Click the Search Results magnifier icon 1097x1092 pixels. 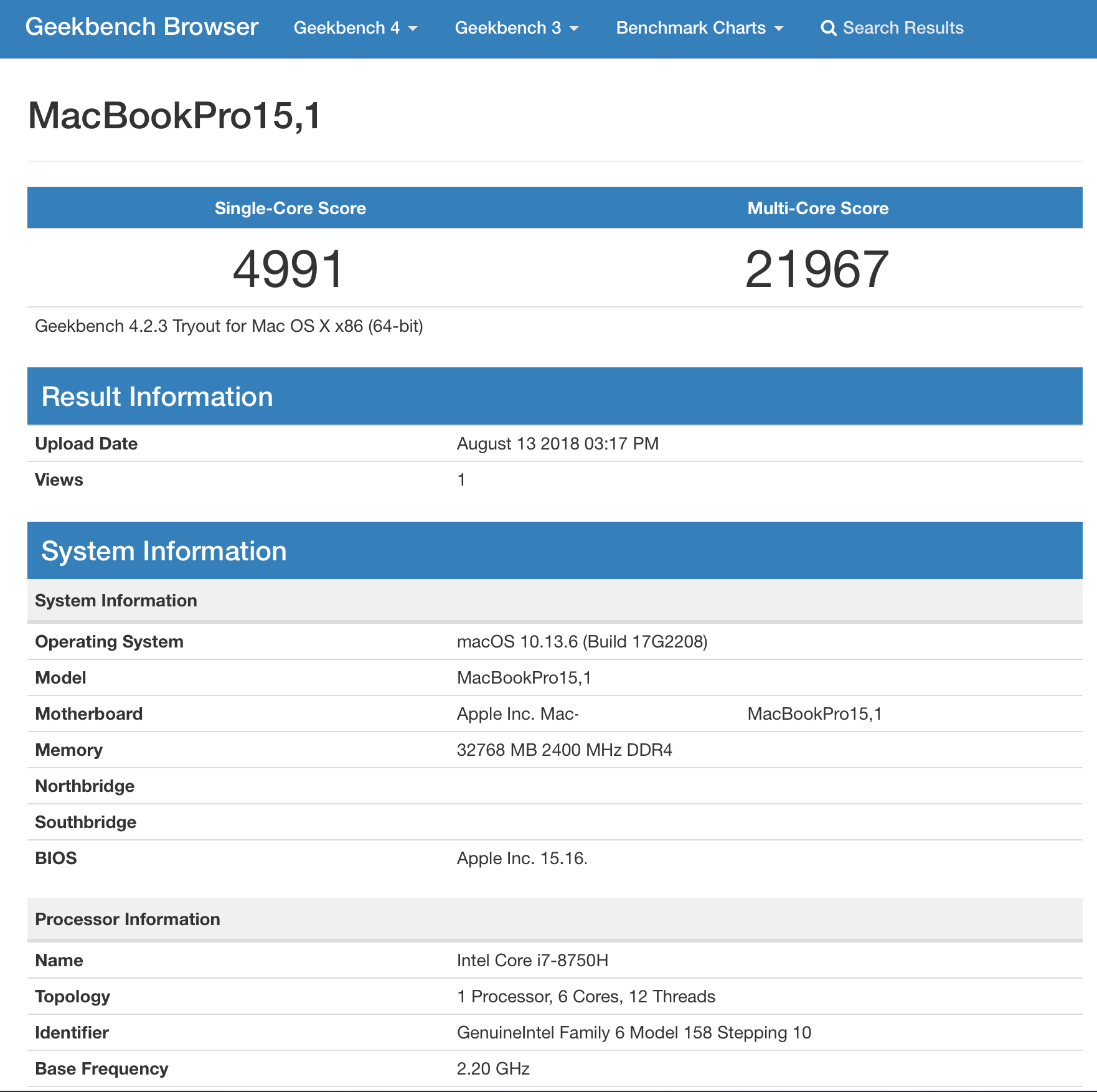click(x=829, y=28)
